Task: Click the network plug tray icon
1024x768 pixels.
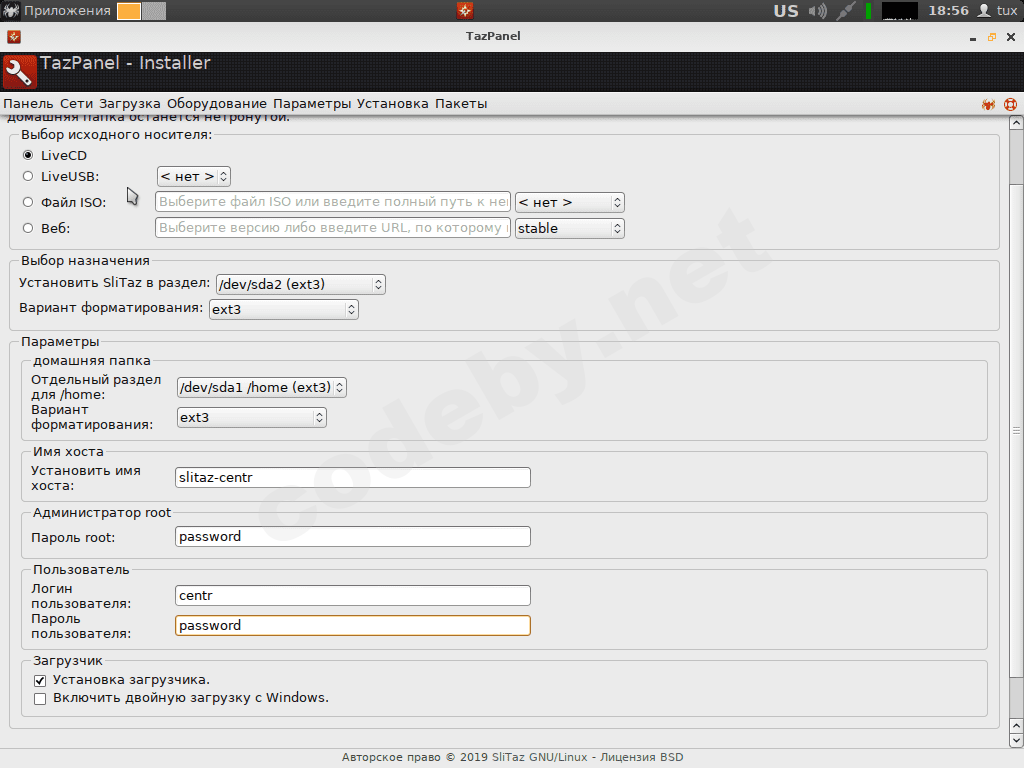Action: point(846,10)
